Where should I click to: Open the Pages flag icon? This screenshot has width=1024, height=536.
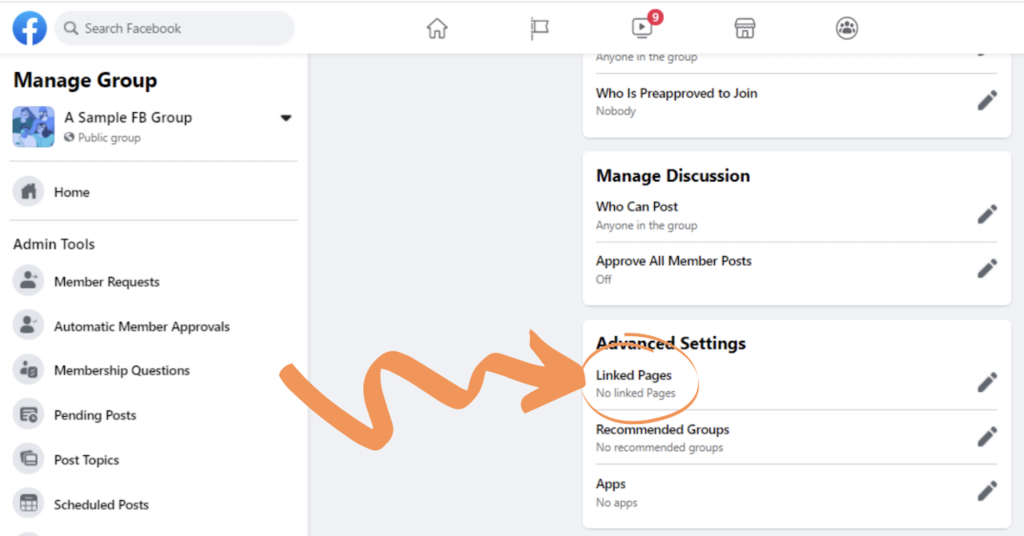tap(540, 28)
